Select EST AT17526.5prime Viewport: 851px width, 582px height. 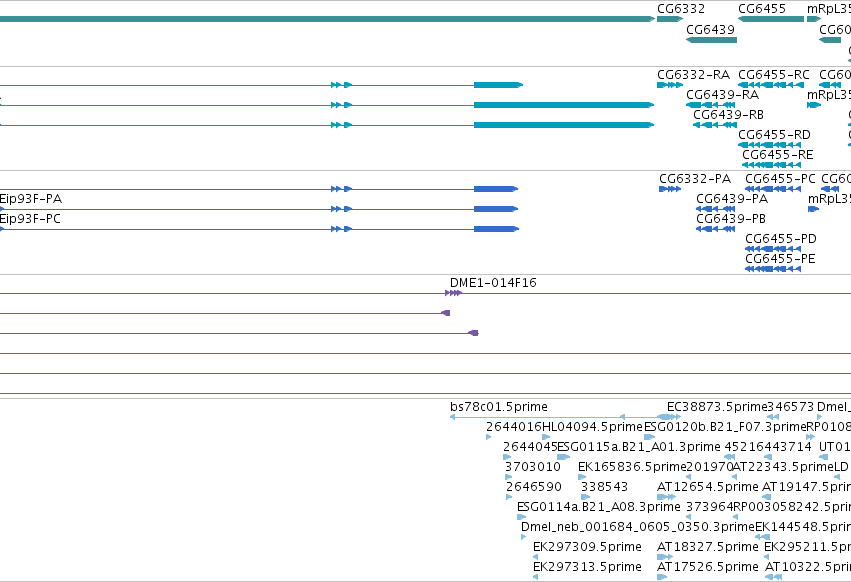coord(708,567)
